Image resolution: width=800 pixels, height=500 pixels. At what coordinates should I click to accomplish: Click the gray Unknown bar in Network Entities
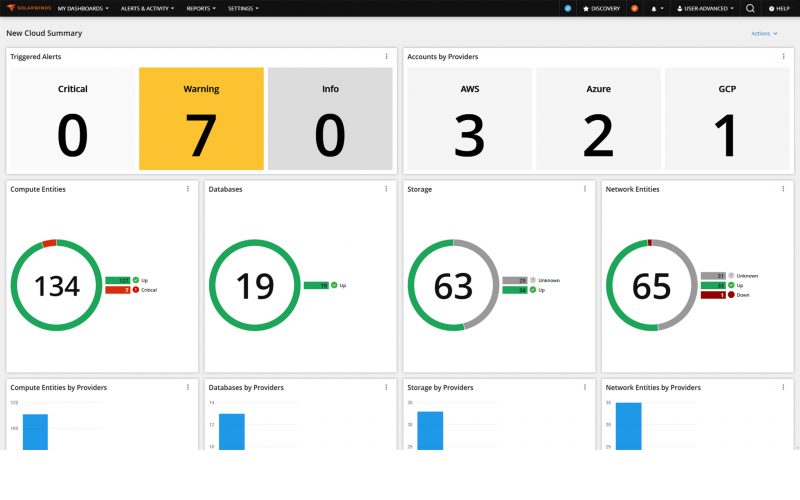pyautogui.click(x=713, y=276)
